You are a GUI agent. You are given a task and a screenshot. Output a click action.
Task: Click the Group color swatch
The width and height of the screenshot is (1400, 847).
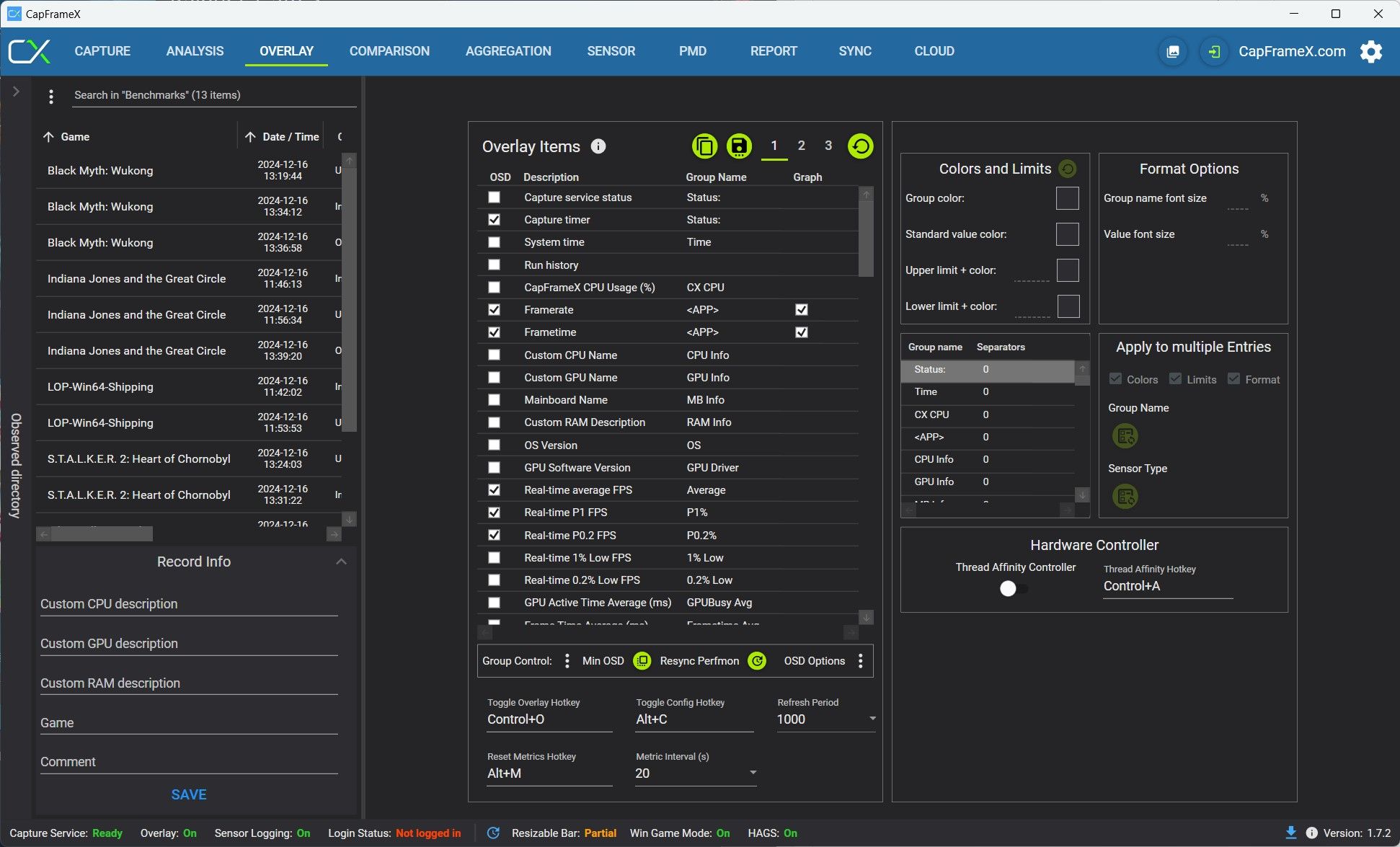1067,198
